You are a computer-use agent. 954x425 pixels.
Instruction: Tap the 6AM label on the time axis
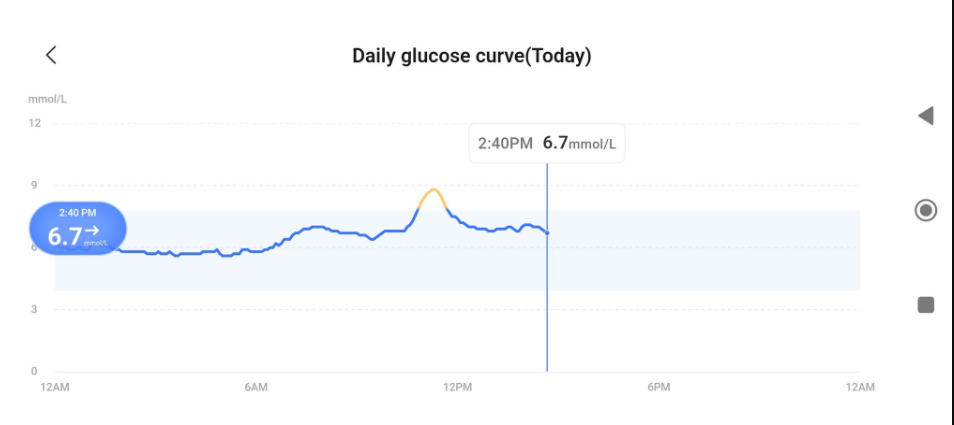pyautogui.click(x=256, y=387)
